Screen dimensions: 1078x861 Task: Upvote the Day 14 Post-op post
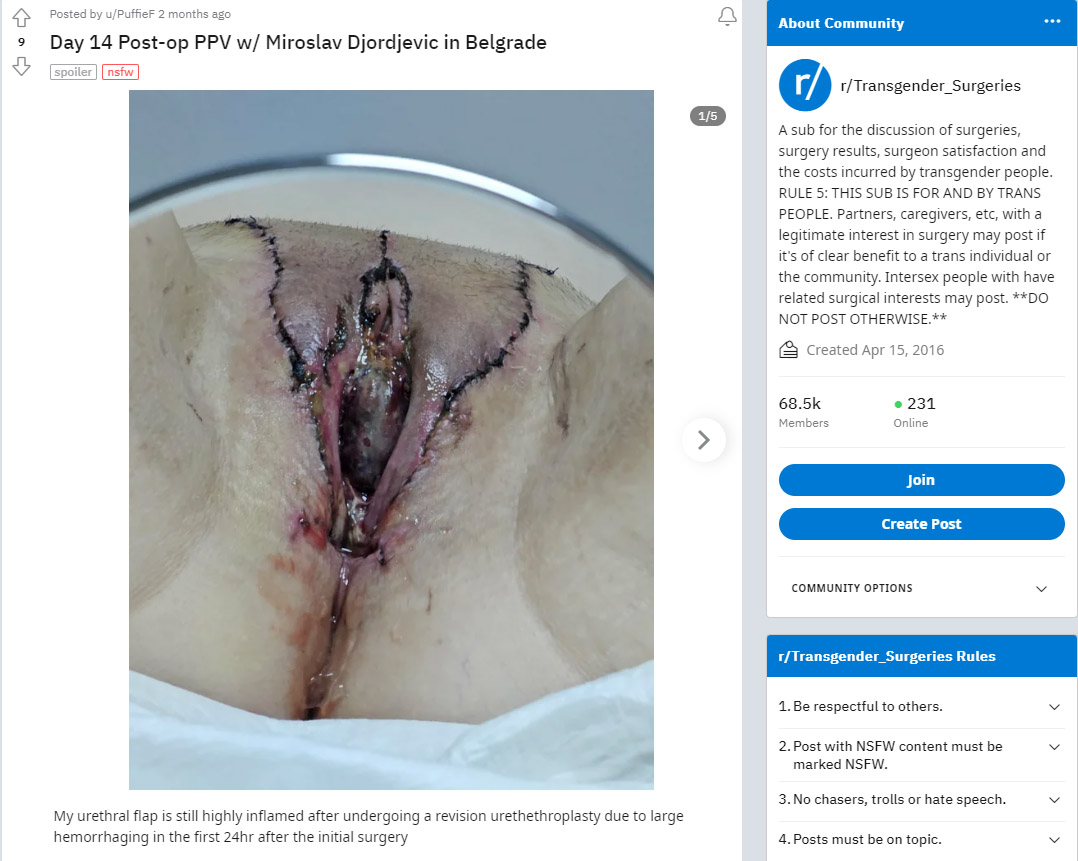[21, 18]
